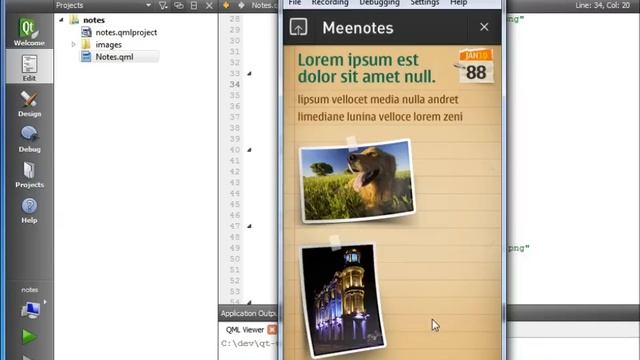Select Notes.qml in project tree

pos(114,57)
